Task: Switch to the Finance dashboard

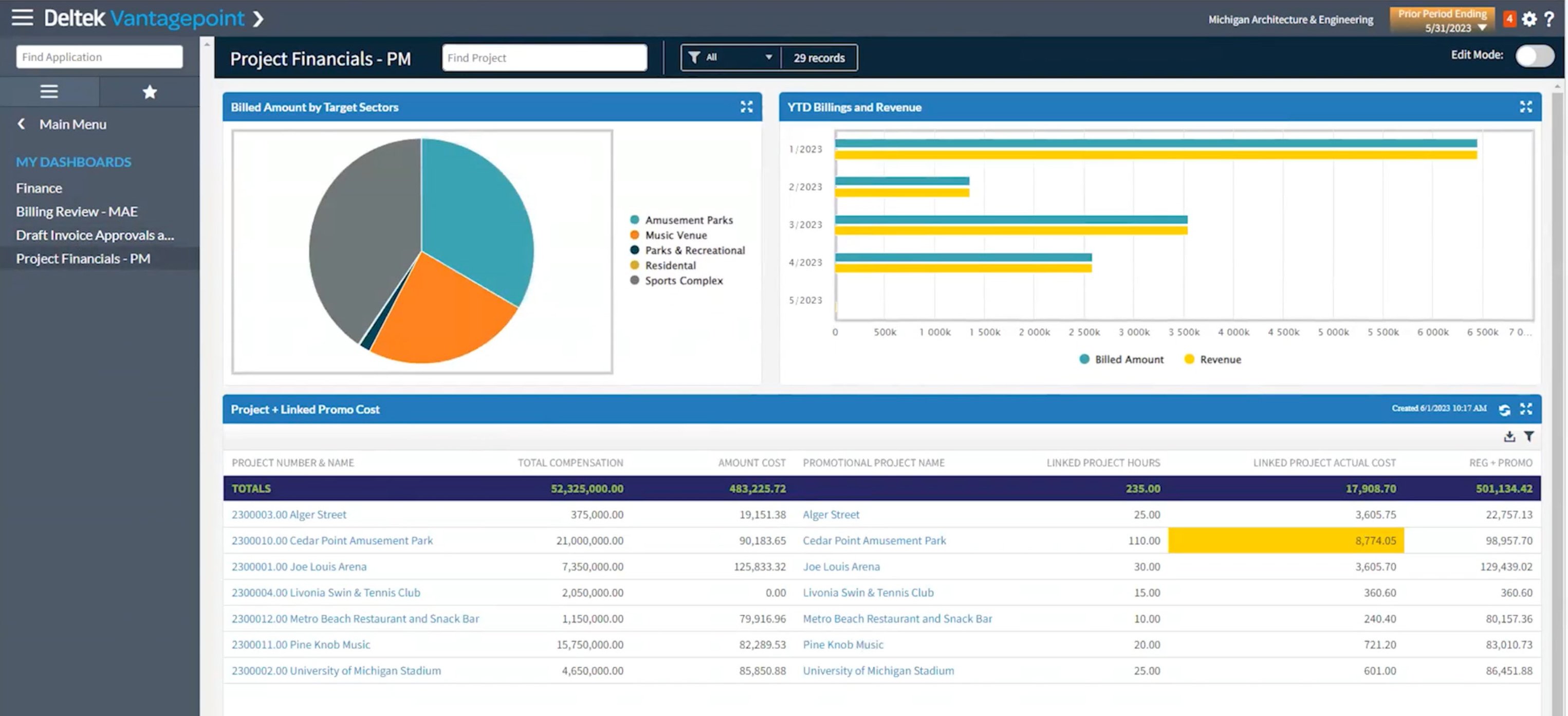Action: [39, 188]
